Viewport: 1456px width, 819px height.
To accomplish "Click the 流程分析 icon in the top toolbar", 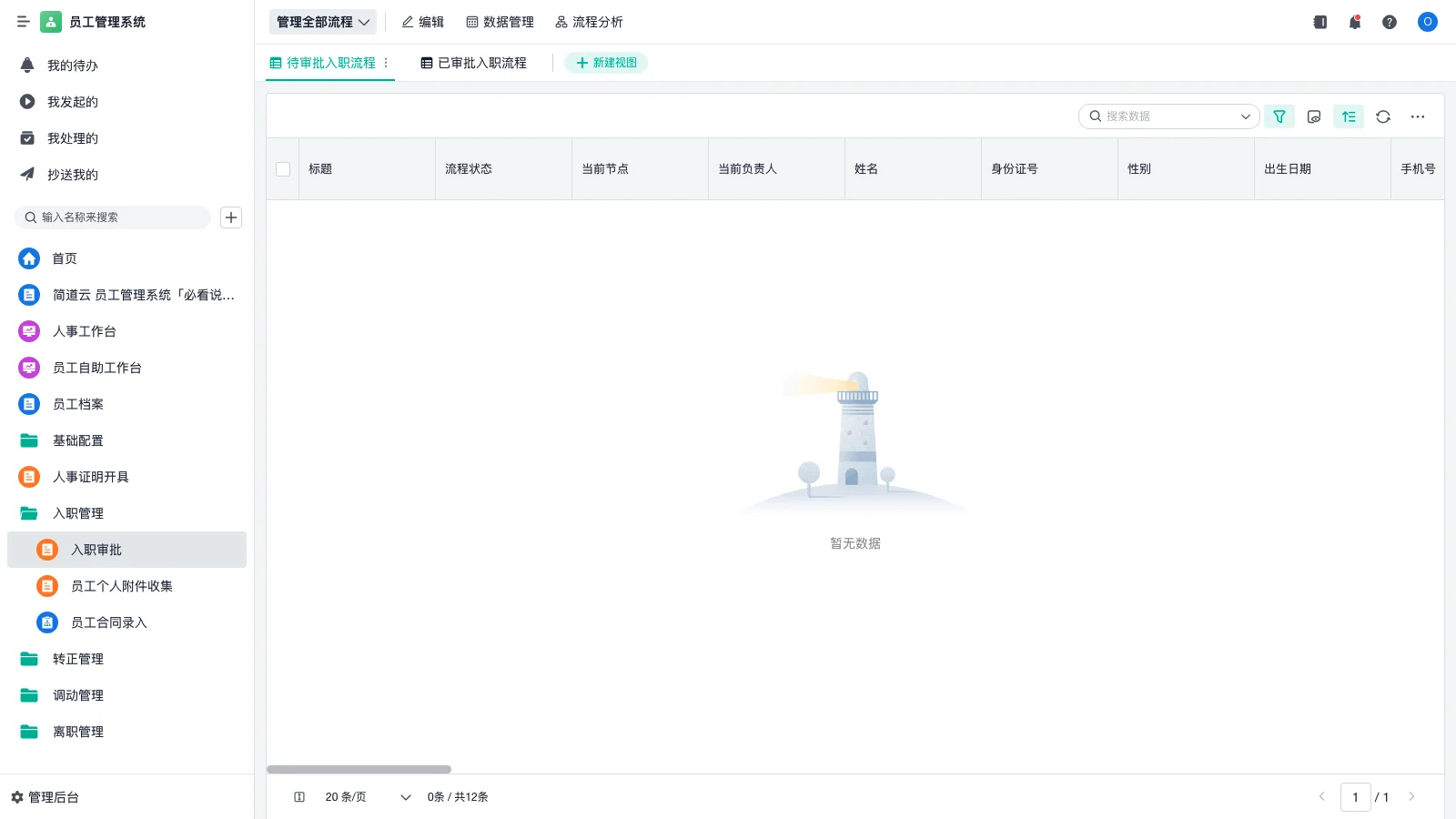I will (x=561, y=22).
